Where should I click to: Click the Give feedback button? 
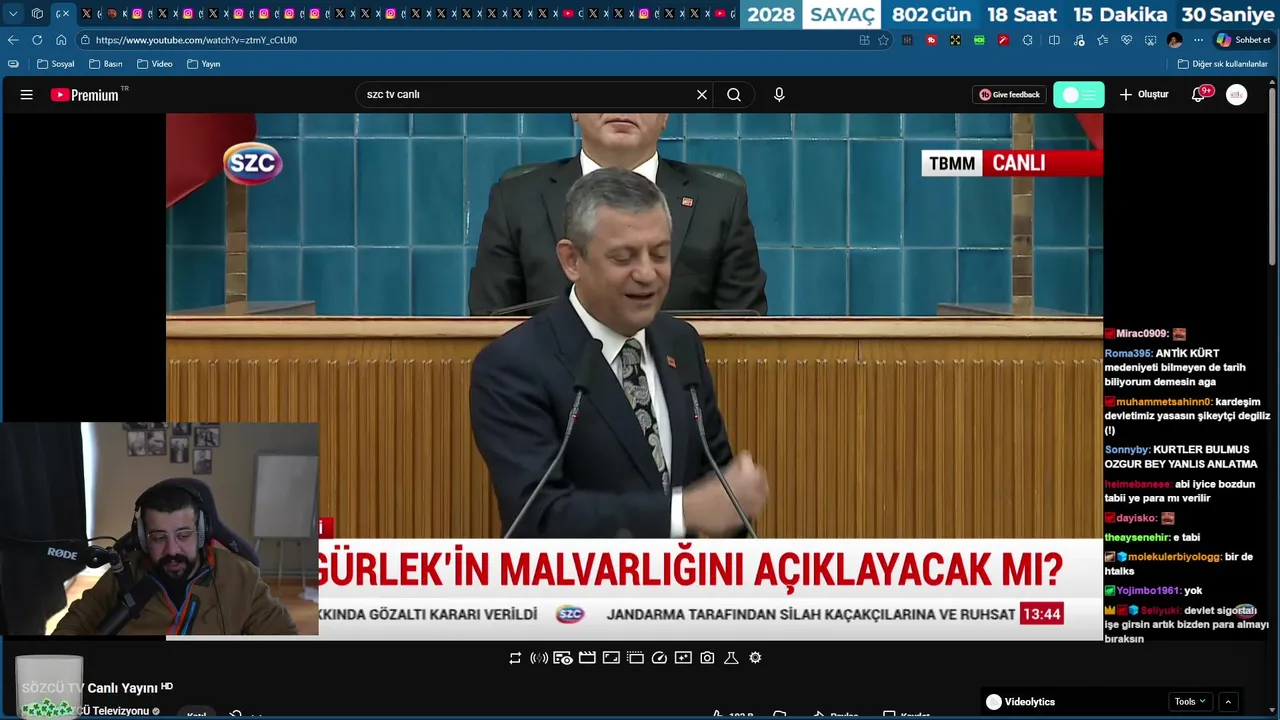coord(1010,95)
